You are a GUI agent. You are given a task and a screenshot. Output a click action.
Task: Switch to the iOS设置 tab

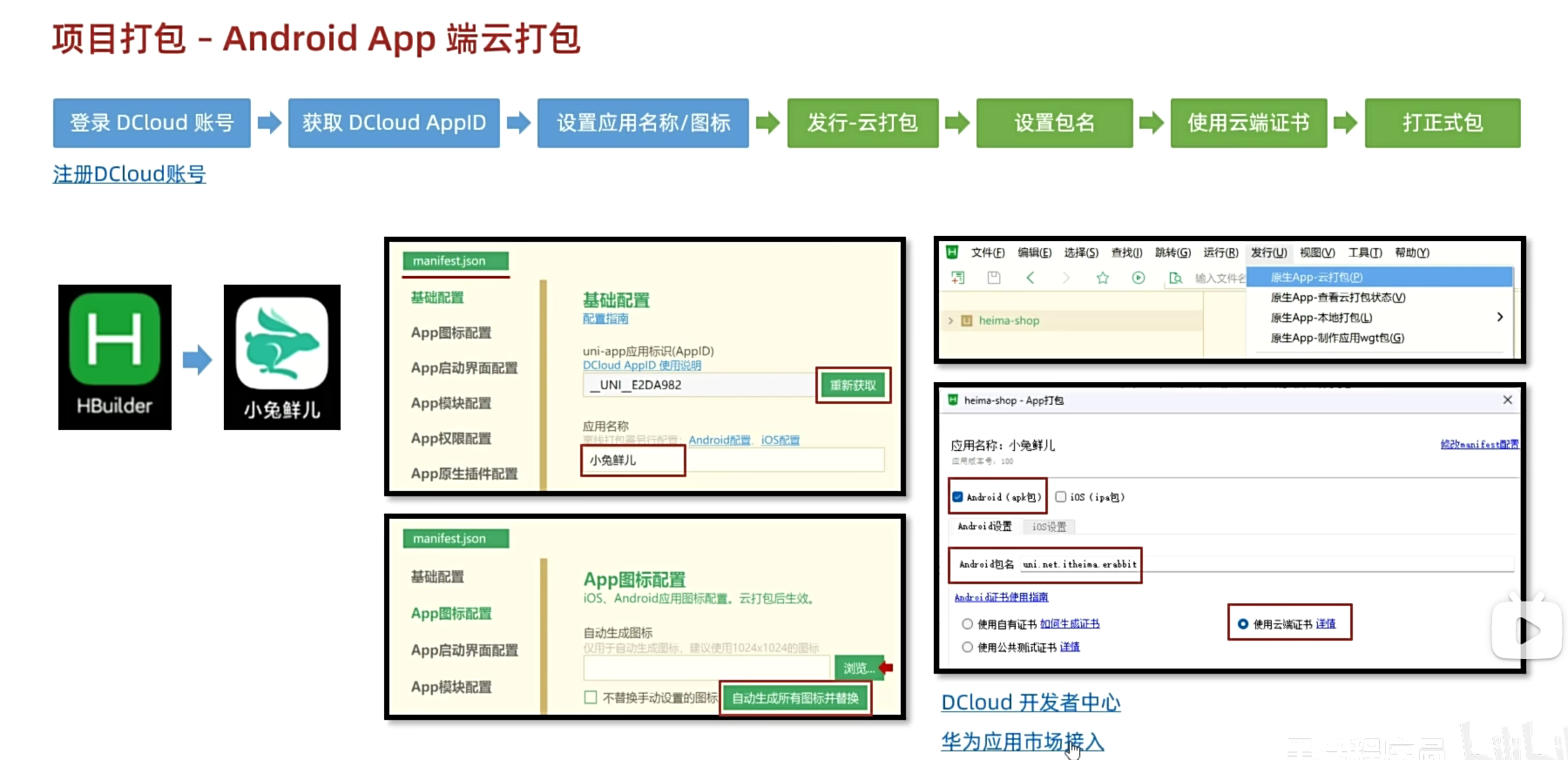(1049, 527)
